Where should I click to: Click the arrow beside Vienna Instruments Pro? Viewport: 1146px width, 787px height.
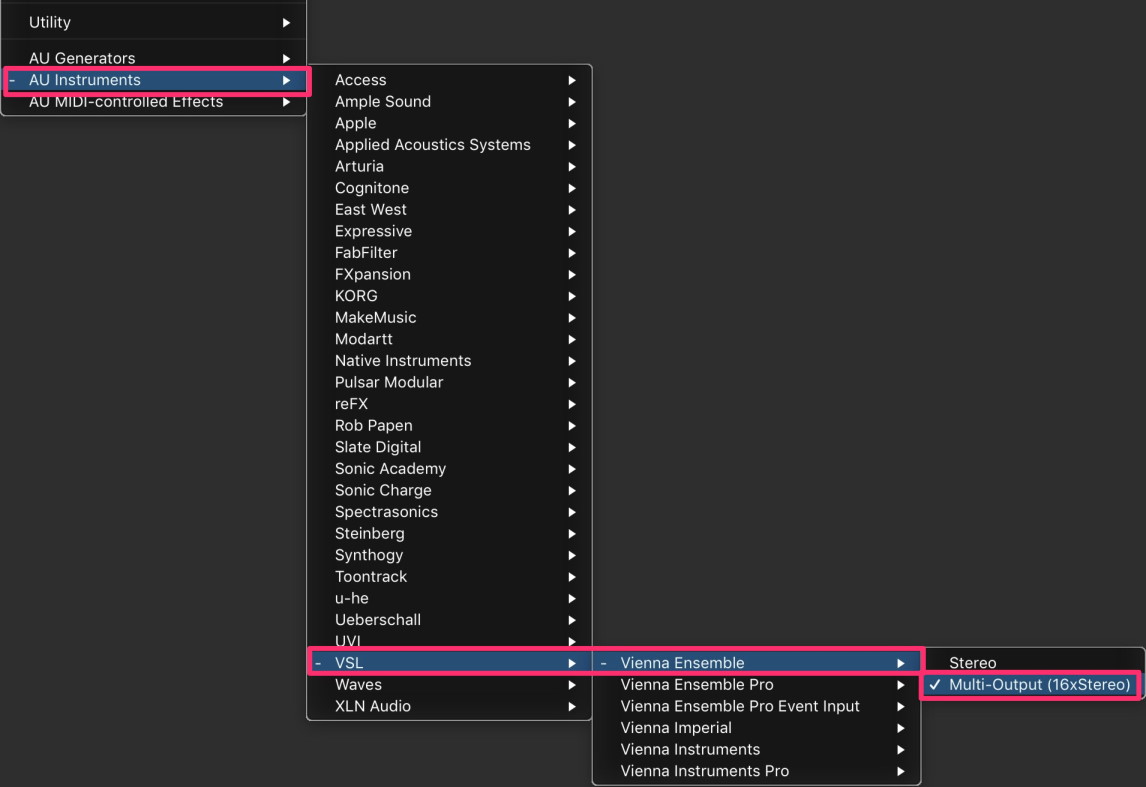tap(901, 772)
